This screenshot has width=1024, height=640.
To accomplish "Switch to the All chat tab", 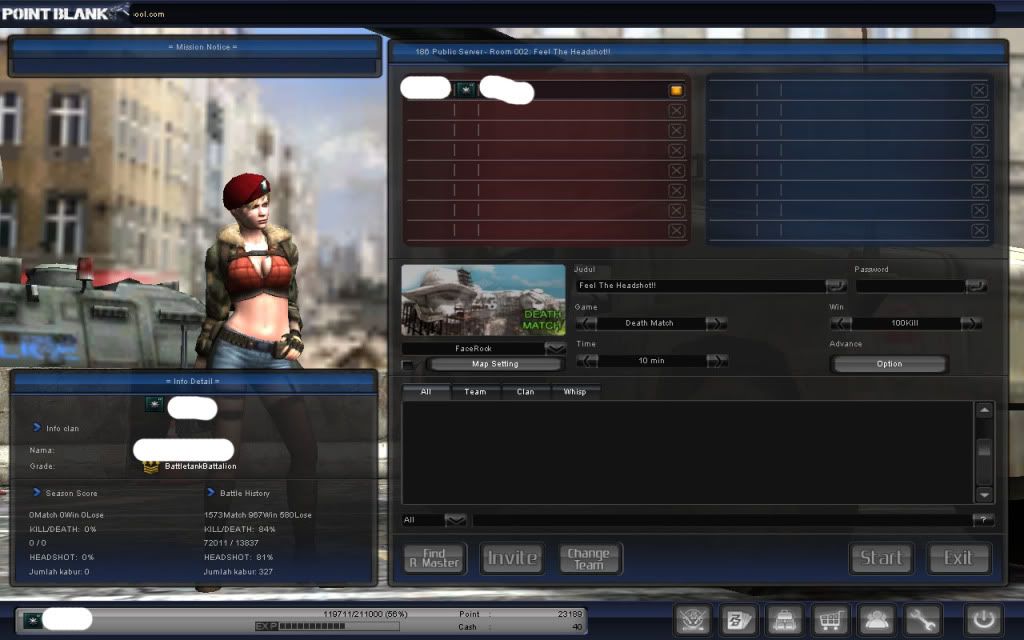I will [426, 392].
